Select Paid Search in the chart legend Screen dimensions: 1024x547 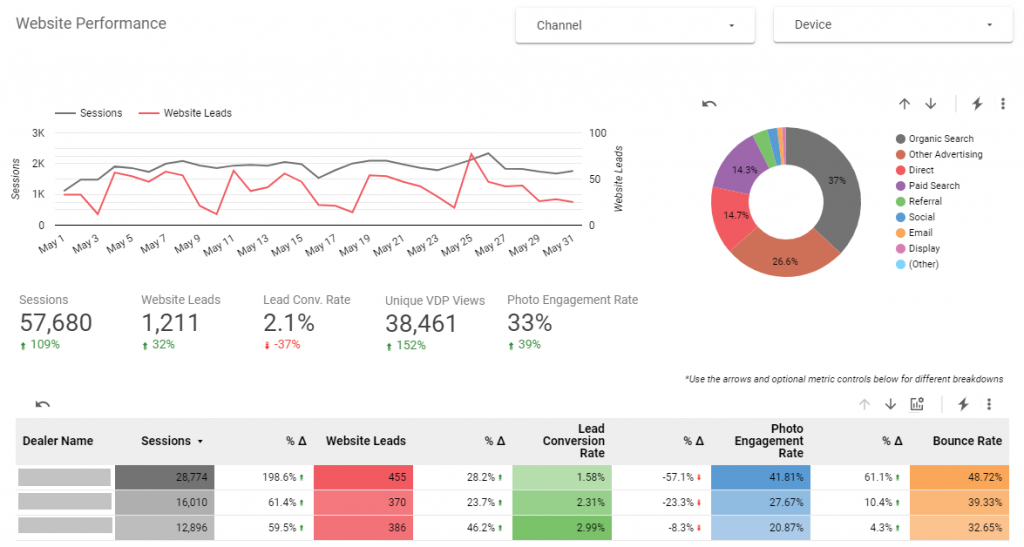point(933,186)
